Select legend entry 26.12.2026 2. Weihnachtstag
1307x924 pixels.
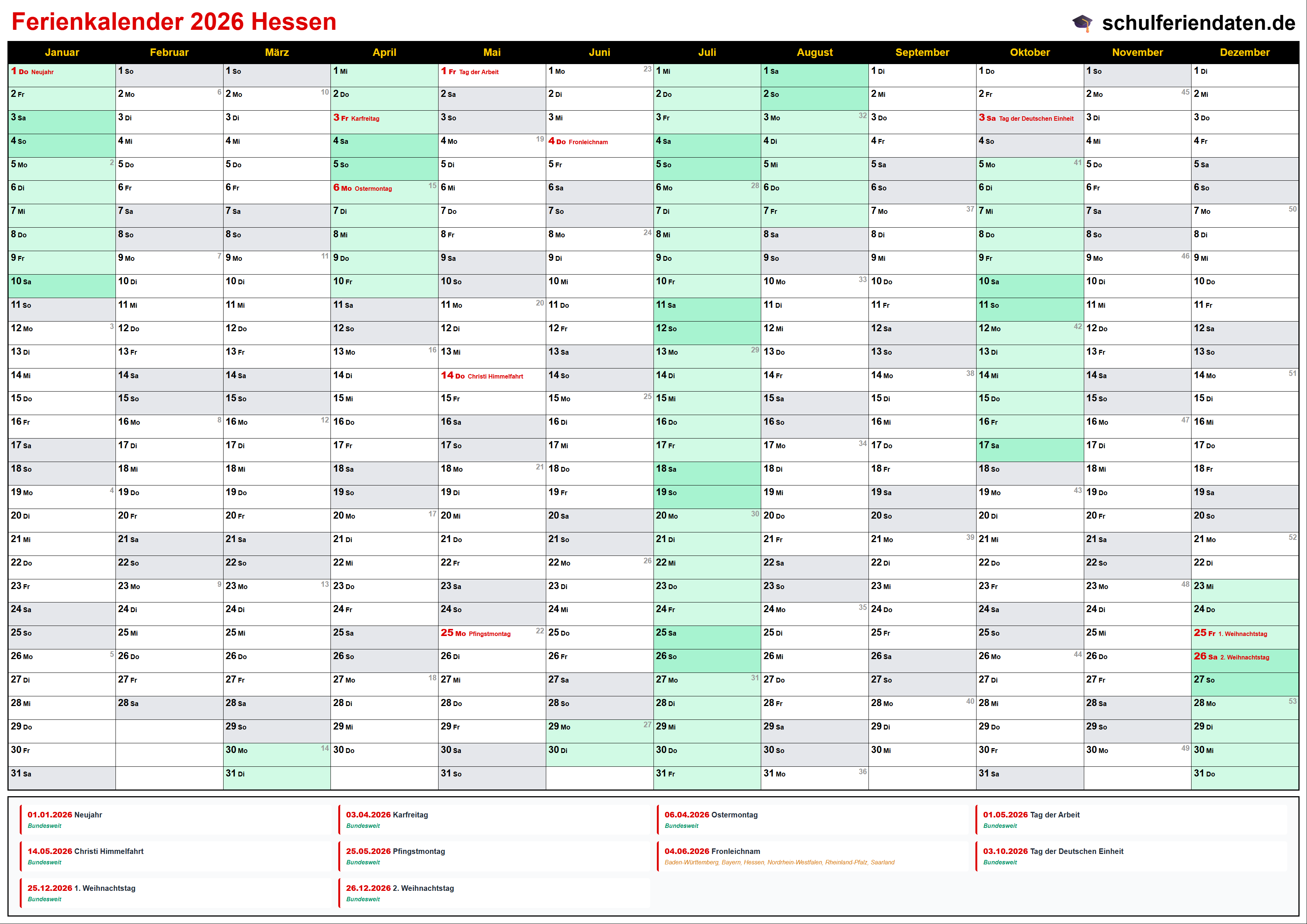(x=400, y=889)
